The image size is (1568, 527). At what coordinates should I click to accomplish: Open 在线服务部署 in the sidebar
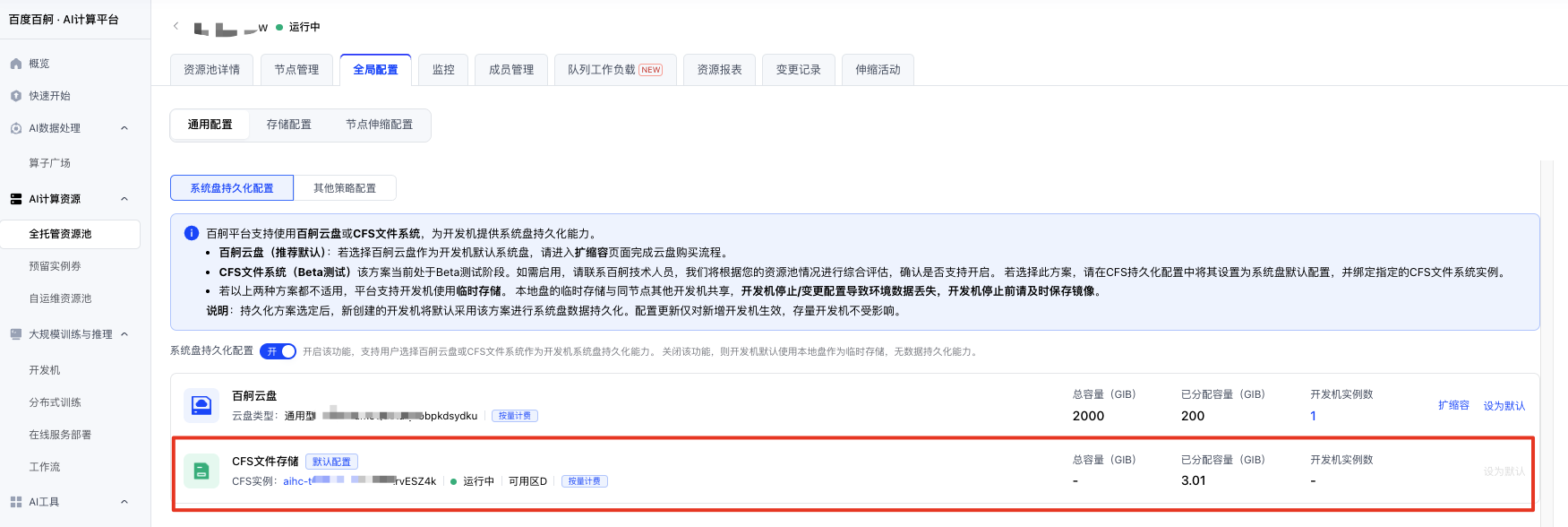tap(60, 435)
